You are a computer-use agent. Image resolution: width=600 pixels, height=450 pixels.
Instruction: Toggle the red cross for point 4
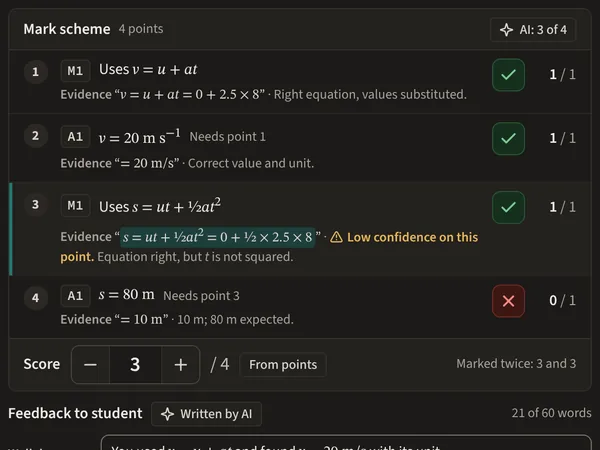pyautogui.click(x=508, y=301)
